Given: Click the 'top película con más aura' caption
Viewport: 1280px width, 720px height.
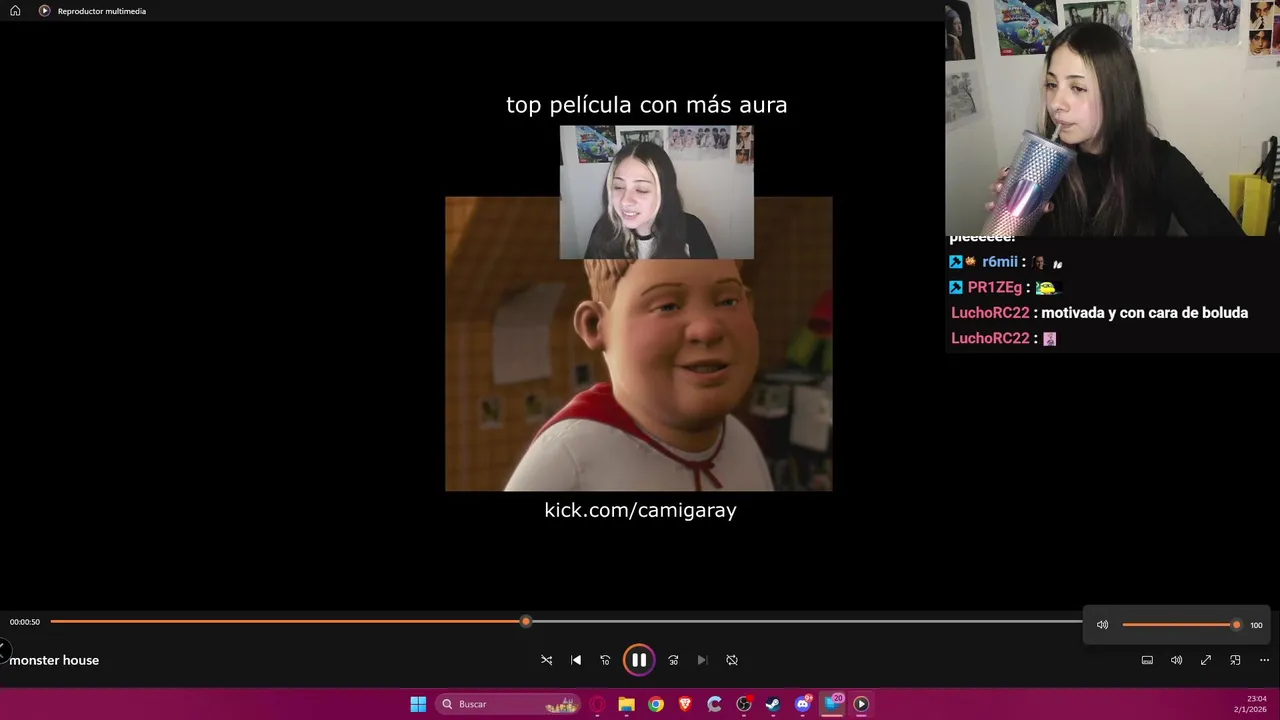Looking at the screenshot, I should pos(646,105).
